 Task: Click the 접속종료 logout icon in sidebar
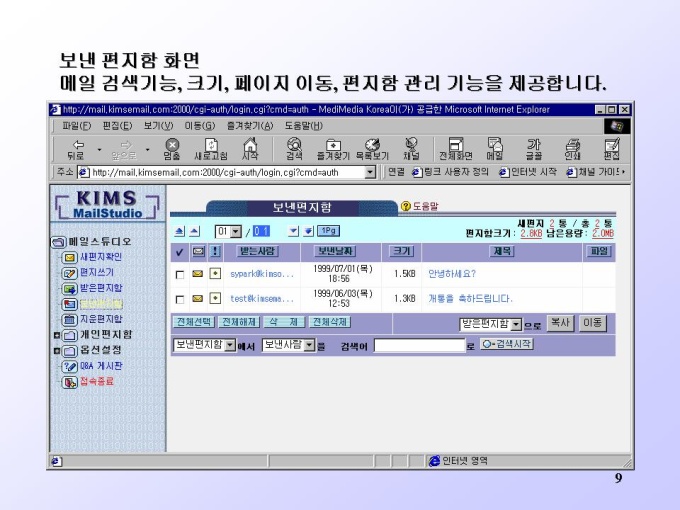[69, 382]
